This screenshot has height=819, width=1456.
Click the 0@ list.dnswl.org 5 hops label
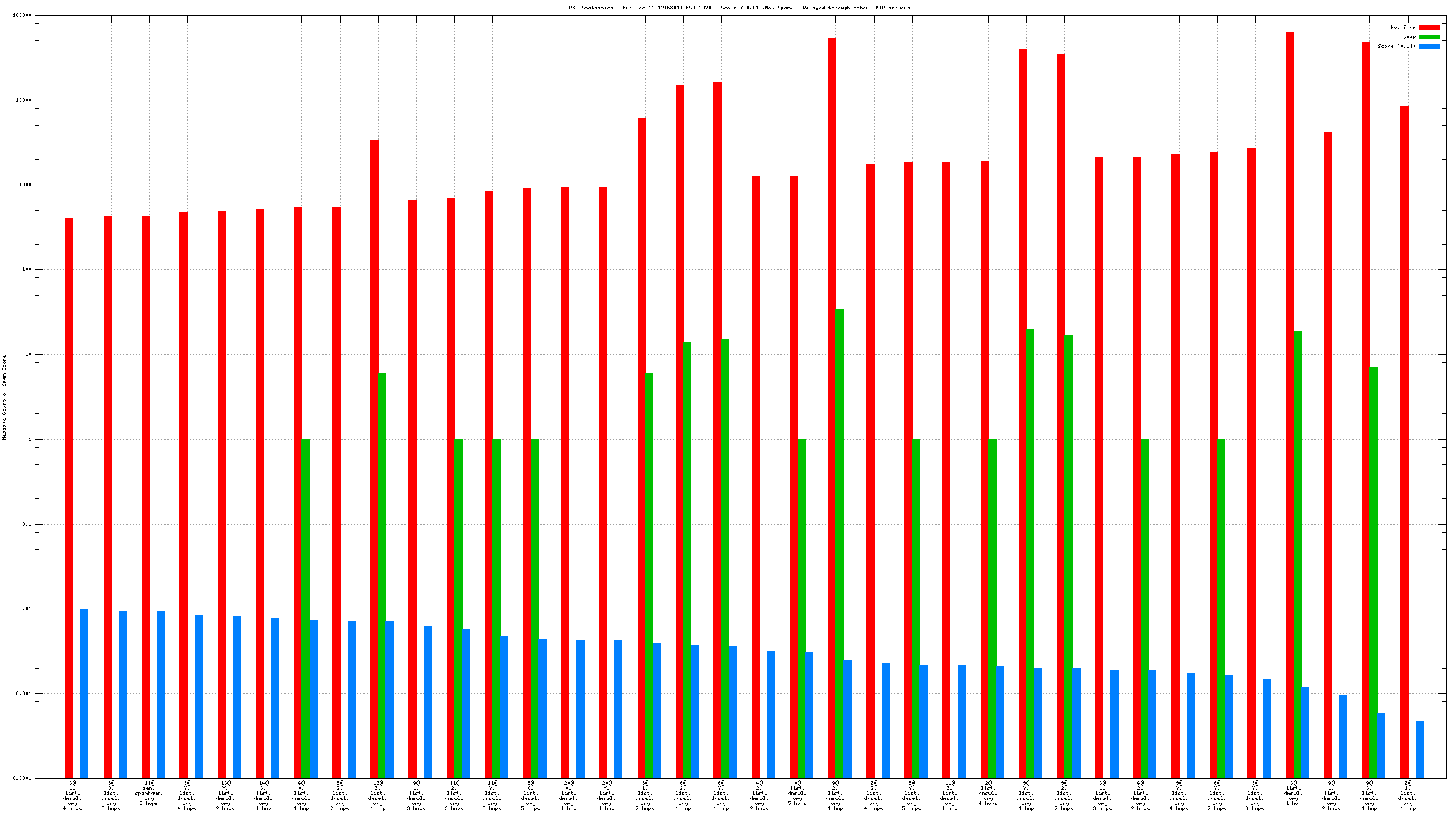(798, 793)
